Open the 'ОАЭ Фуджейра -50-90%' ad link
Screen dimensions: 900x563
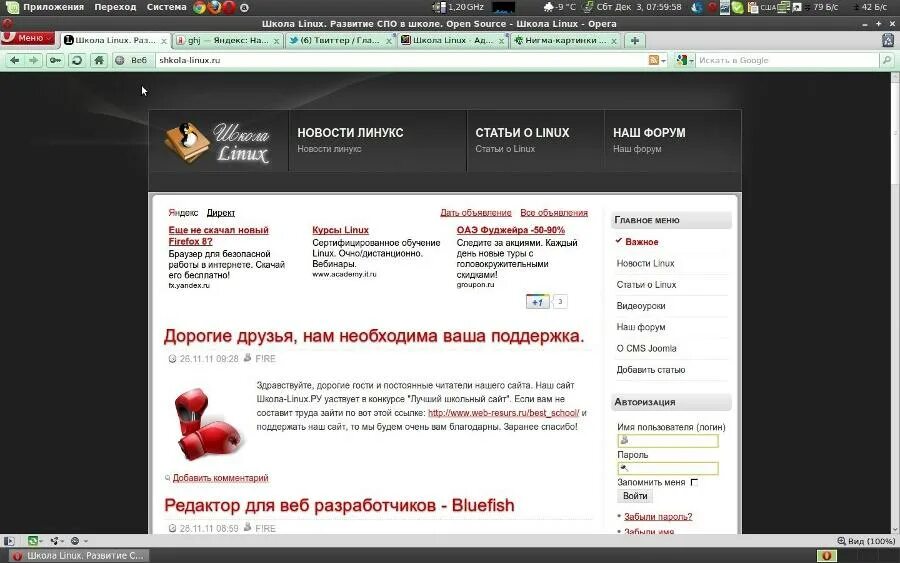point(511,230)
